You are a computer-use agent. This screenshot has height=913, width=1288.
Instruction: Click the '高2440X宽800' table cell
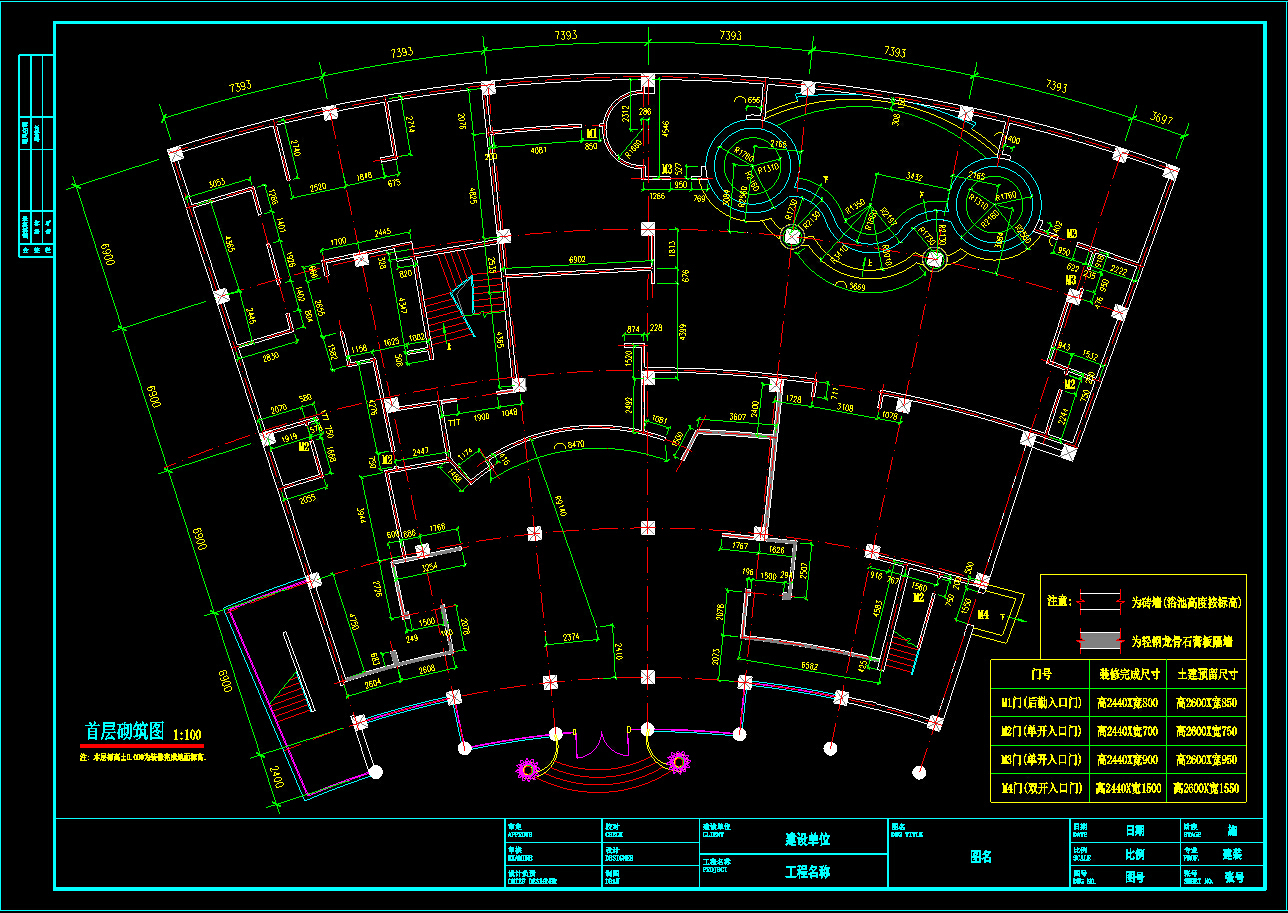1128,703
